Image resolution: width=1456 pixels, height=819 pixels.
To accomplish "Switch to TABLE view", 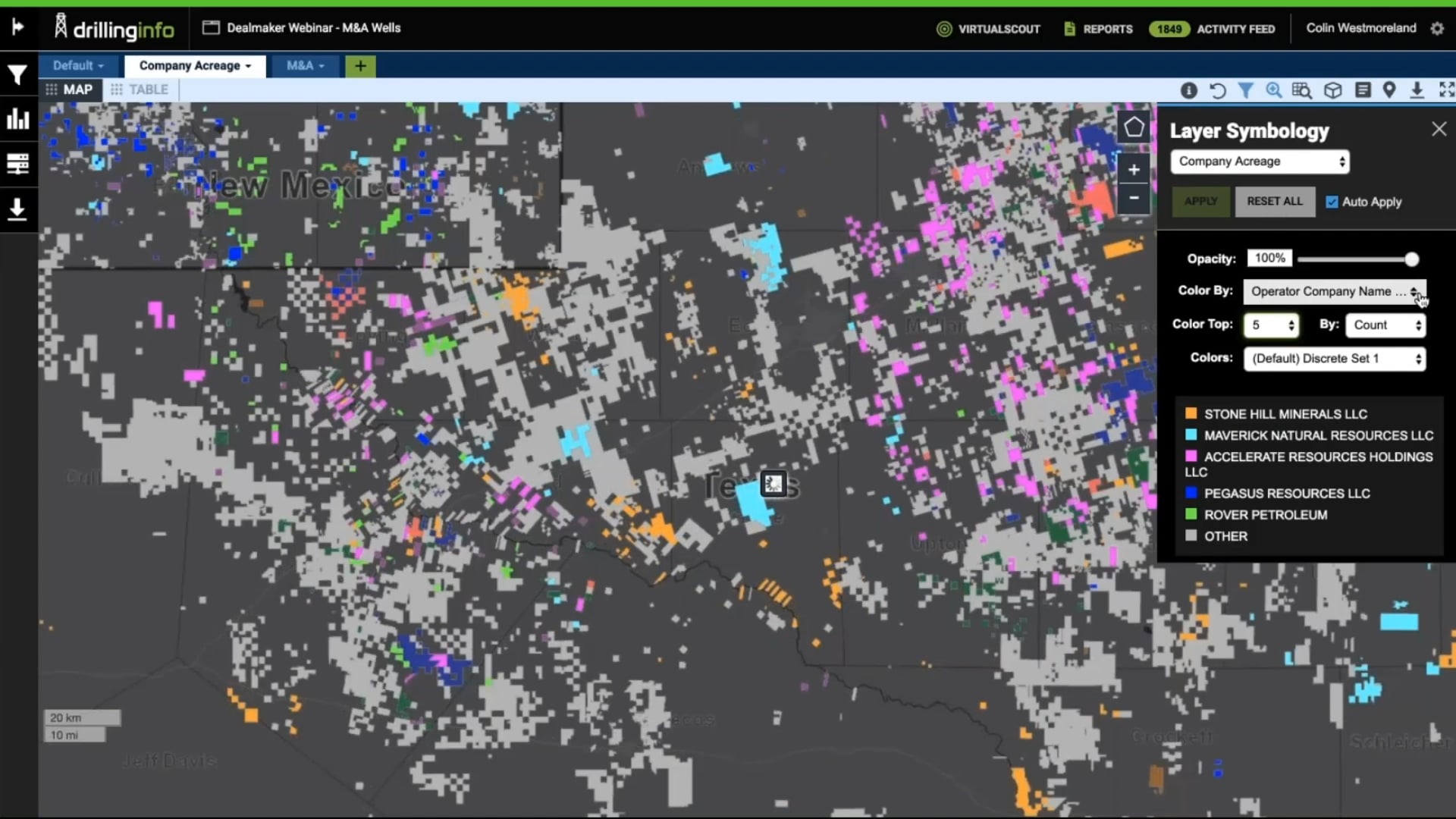I will [x=140, y=89].
